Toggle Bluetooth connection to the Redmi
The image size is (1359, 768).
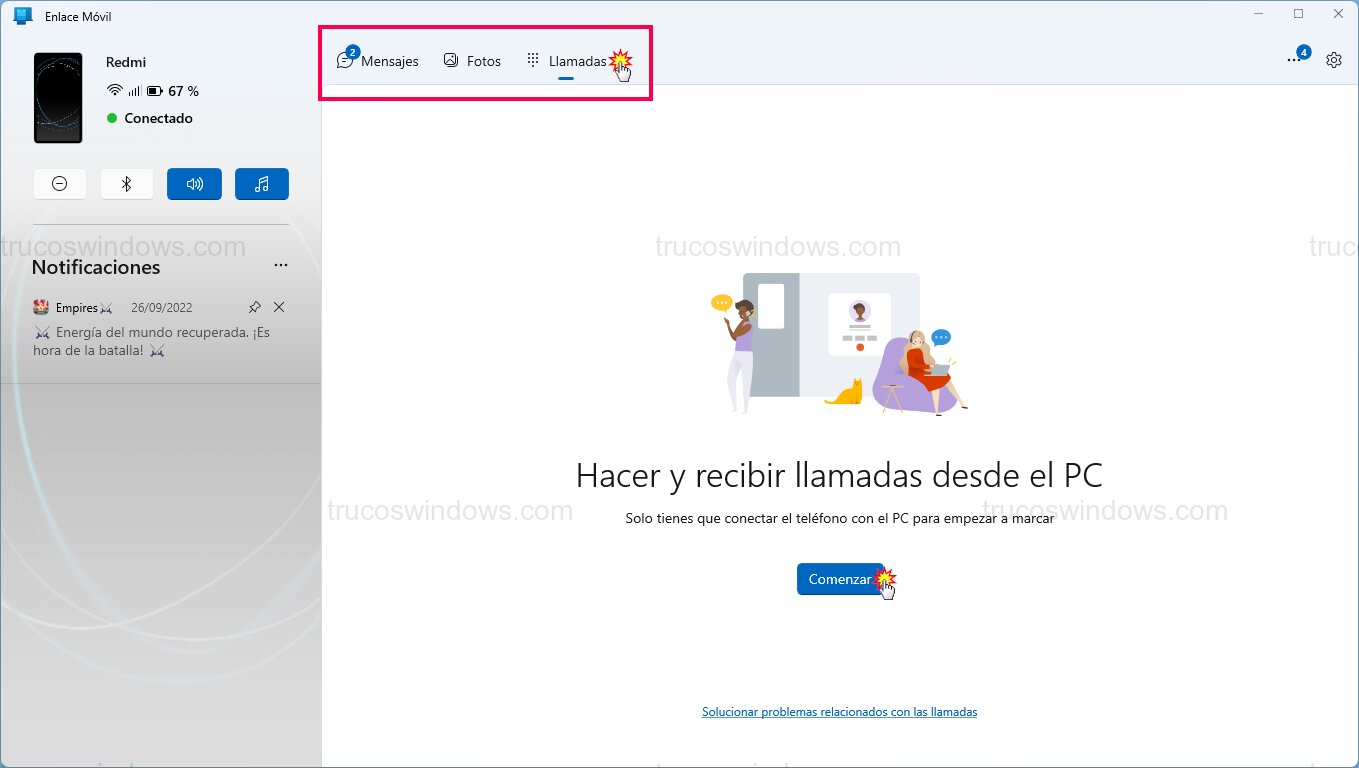point(127,184)
